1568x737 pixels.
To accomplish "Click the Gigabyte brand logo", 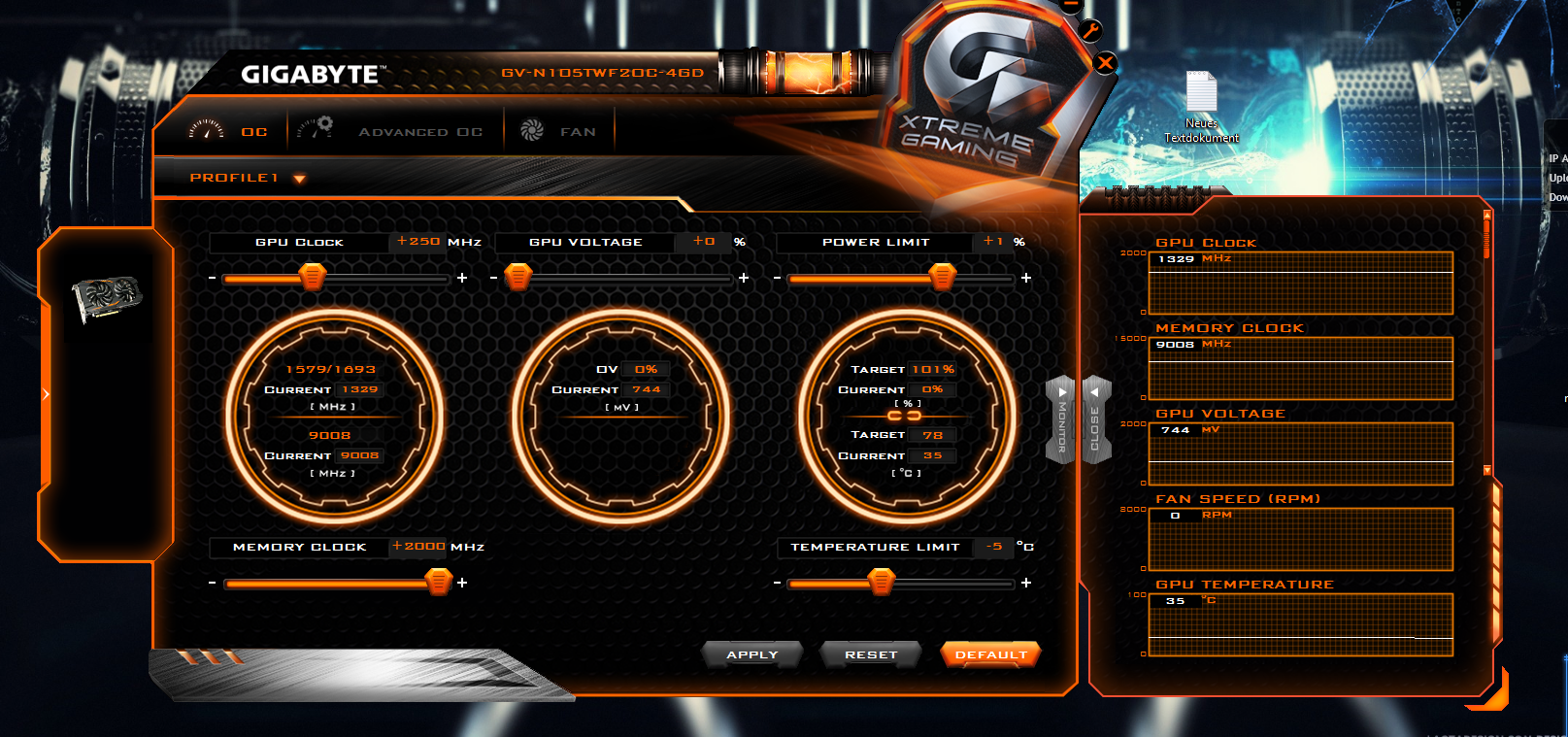I will (313, 74).
